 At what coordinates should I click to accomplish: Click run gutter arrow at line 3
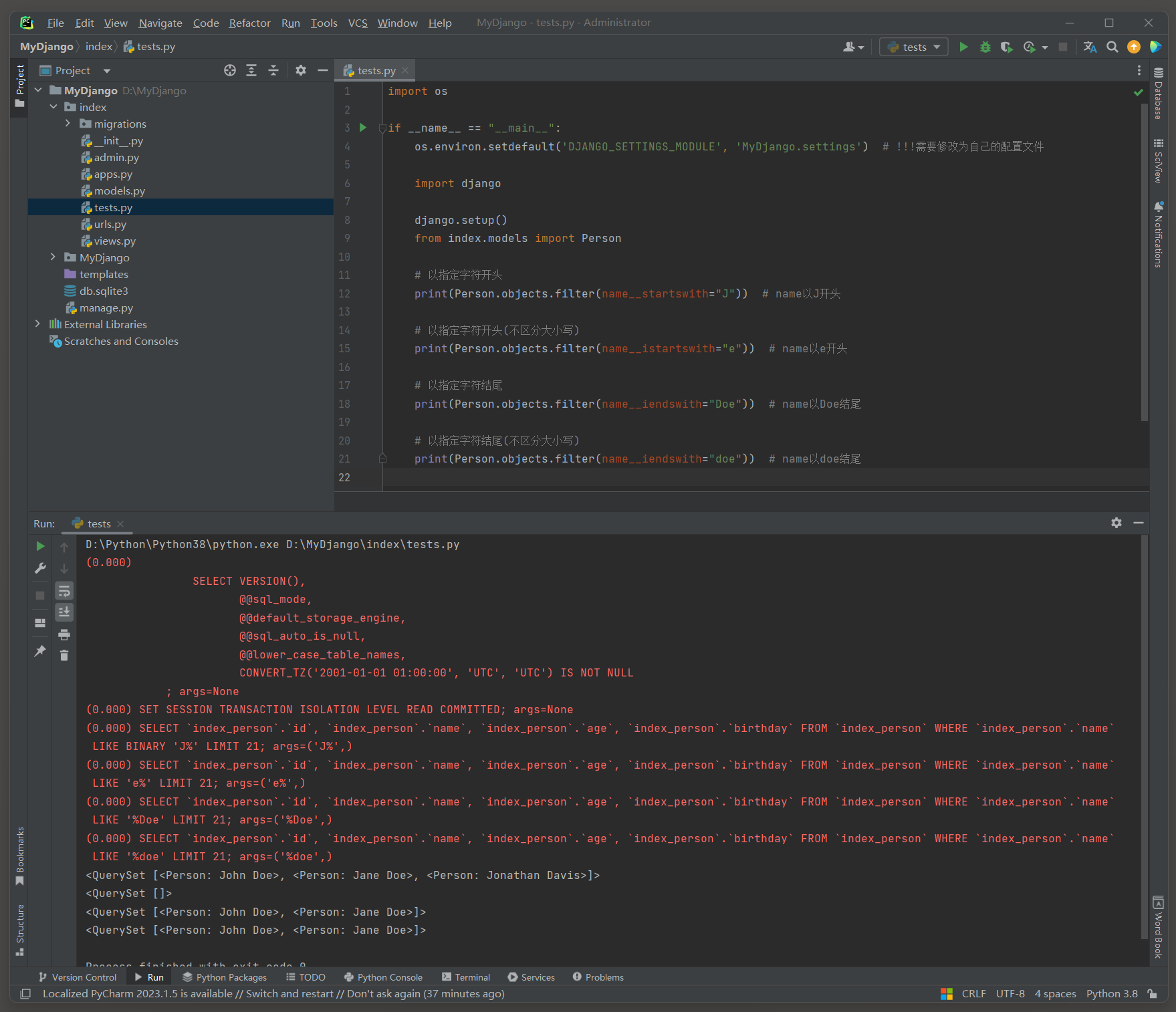pyautogui.click(x=363, y=128)
